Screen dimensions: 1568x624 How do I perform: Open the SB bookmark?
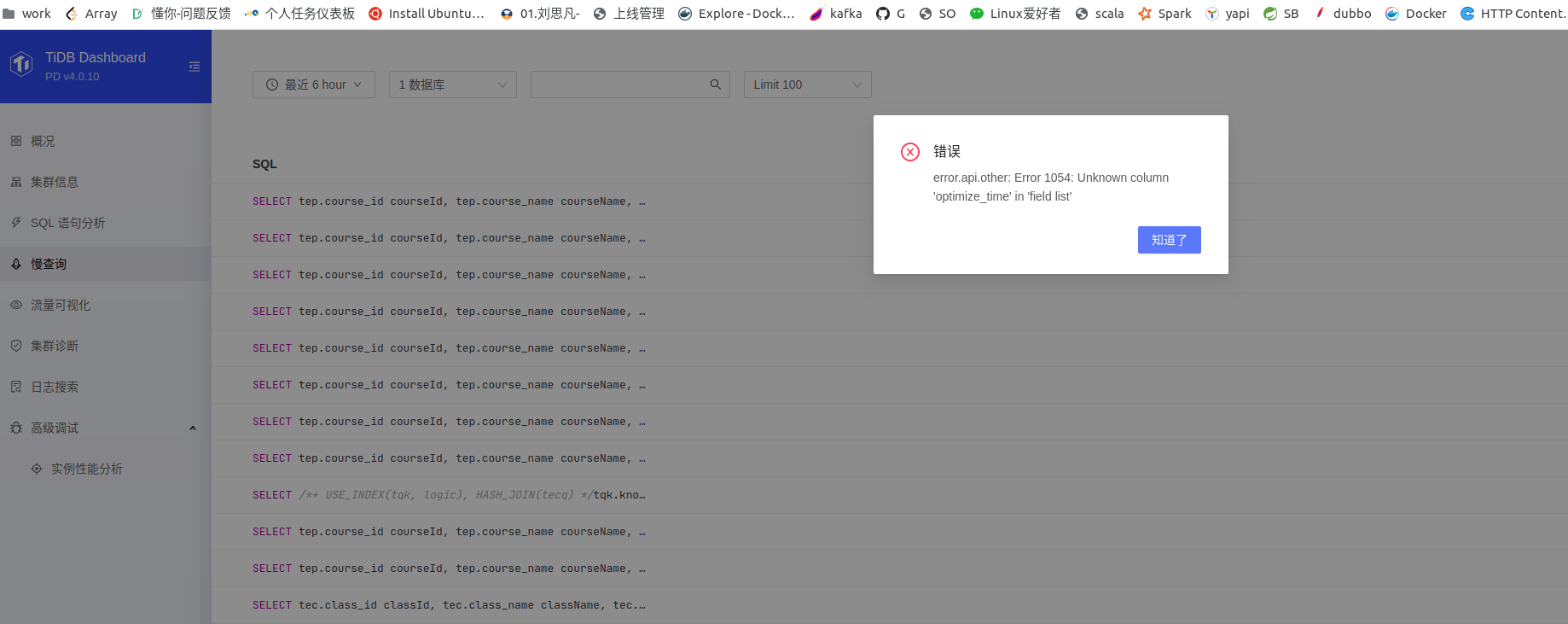(x=1281, y=14)
